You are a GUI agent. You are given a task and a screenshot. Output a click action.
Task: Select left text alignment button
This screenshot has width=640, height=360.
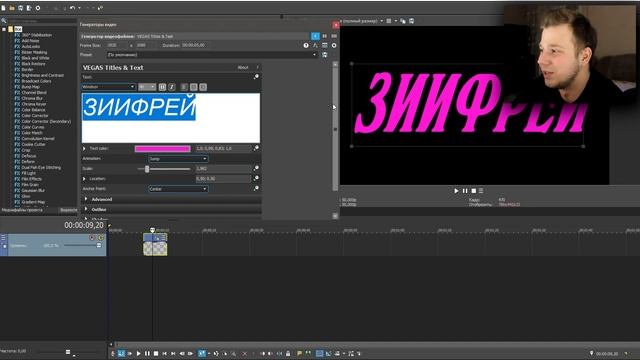click(x=184, y=87)
